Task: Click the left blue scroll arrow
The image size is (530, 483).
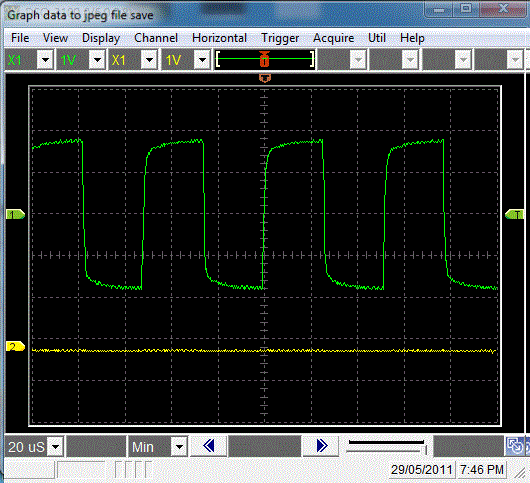Action: pyautogui.click(x=209, y=446)
